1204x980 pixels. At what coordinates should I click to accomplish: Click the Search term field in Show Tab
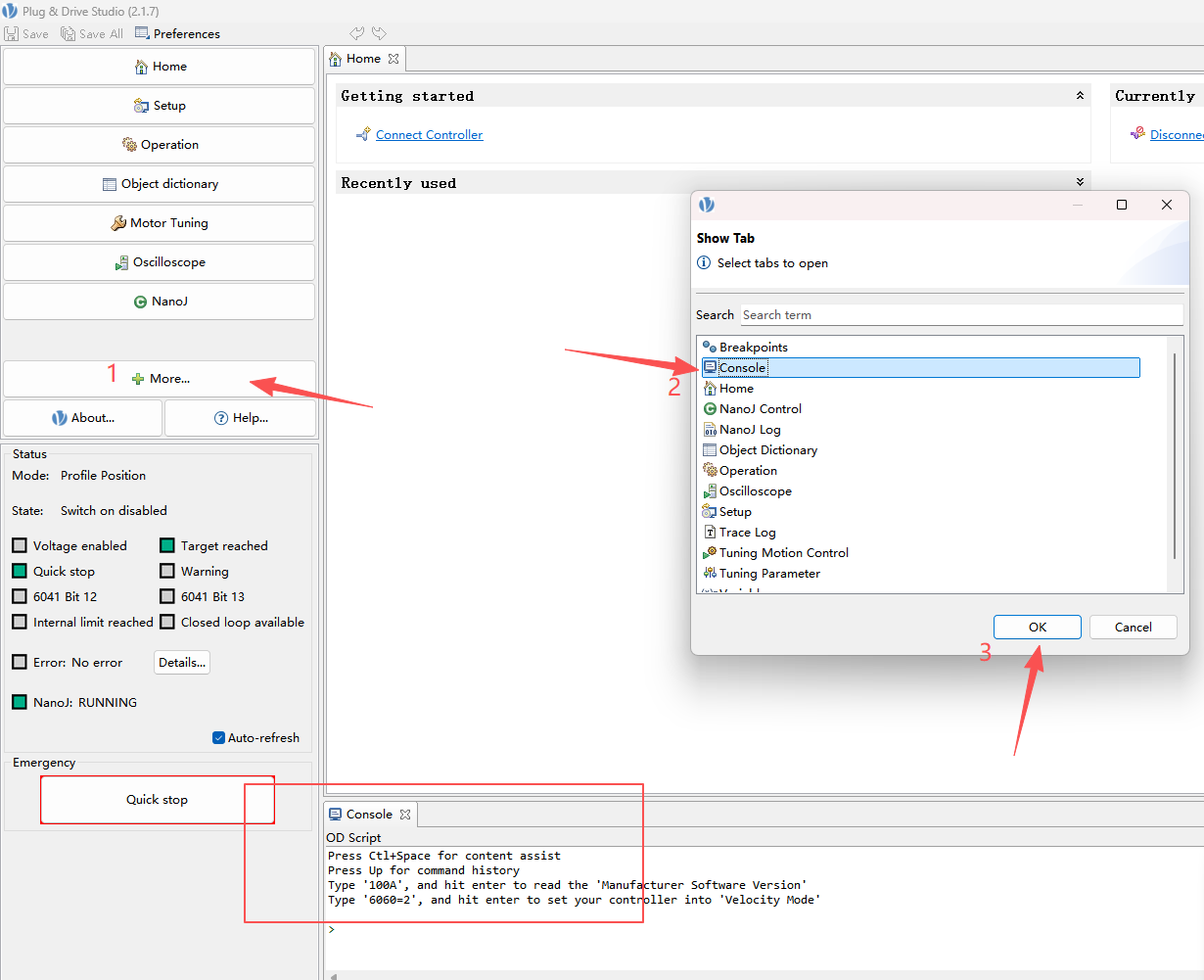coord(961,315)
